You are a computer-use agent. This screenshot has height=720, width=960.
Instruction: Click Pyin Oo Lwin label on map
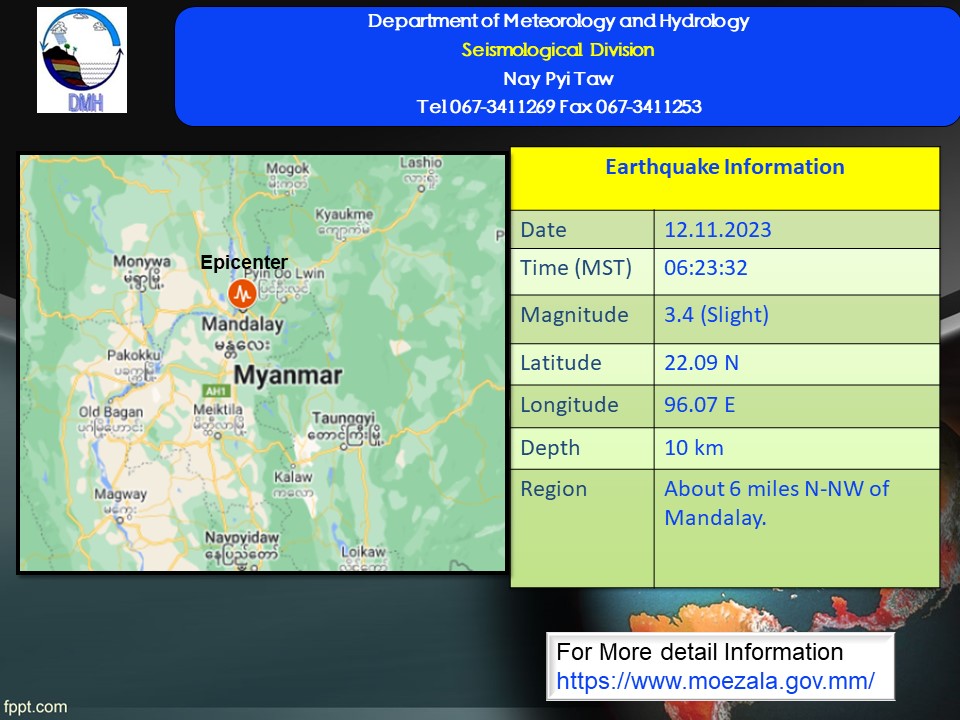pos(285,274)
